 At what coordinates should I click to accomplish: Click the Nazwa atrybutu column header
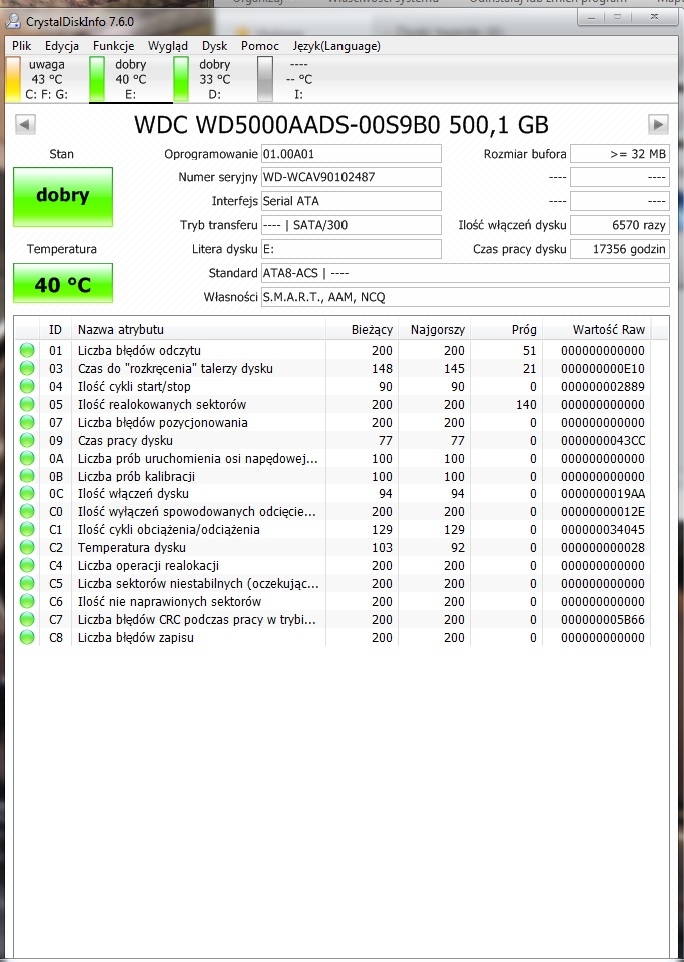(x=198, y=329)
